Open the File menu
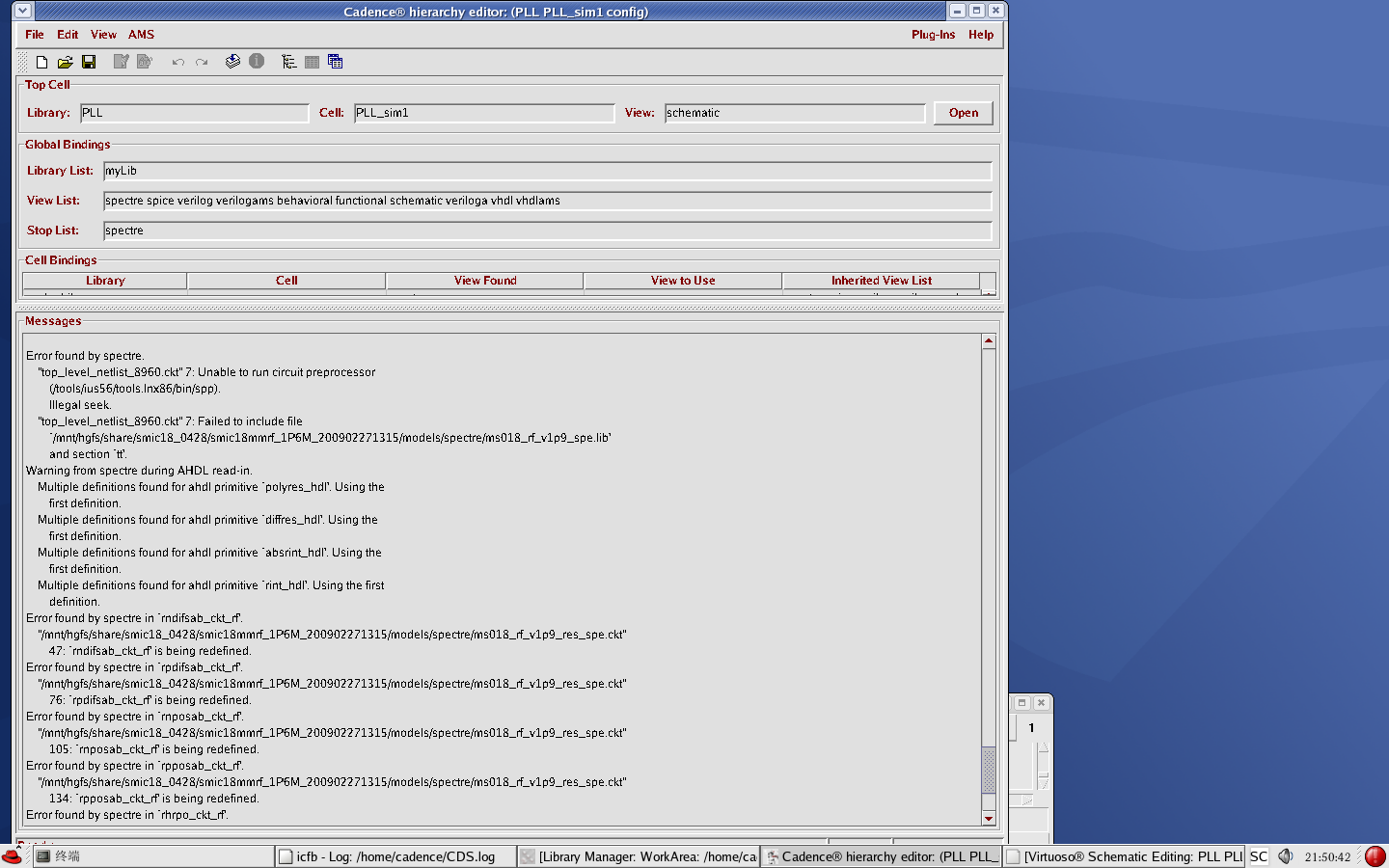The width and height of the screenshot is (1389, 868). [35, 35]
